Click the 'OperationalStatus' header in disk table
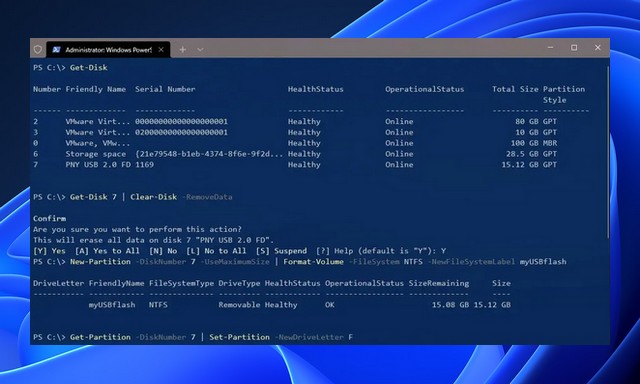 tap(424, 89)
